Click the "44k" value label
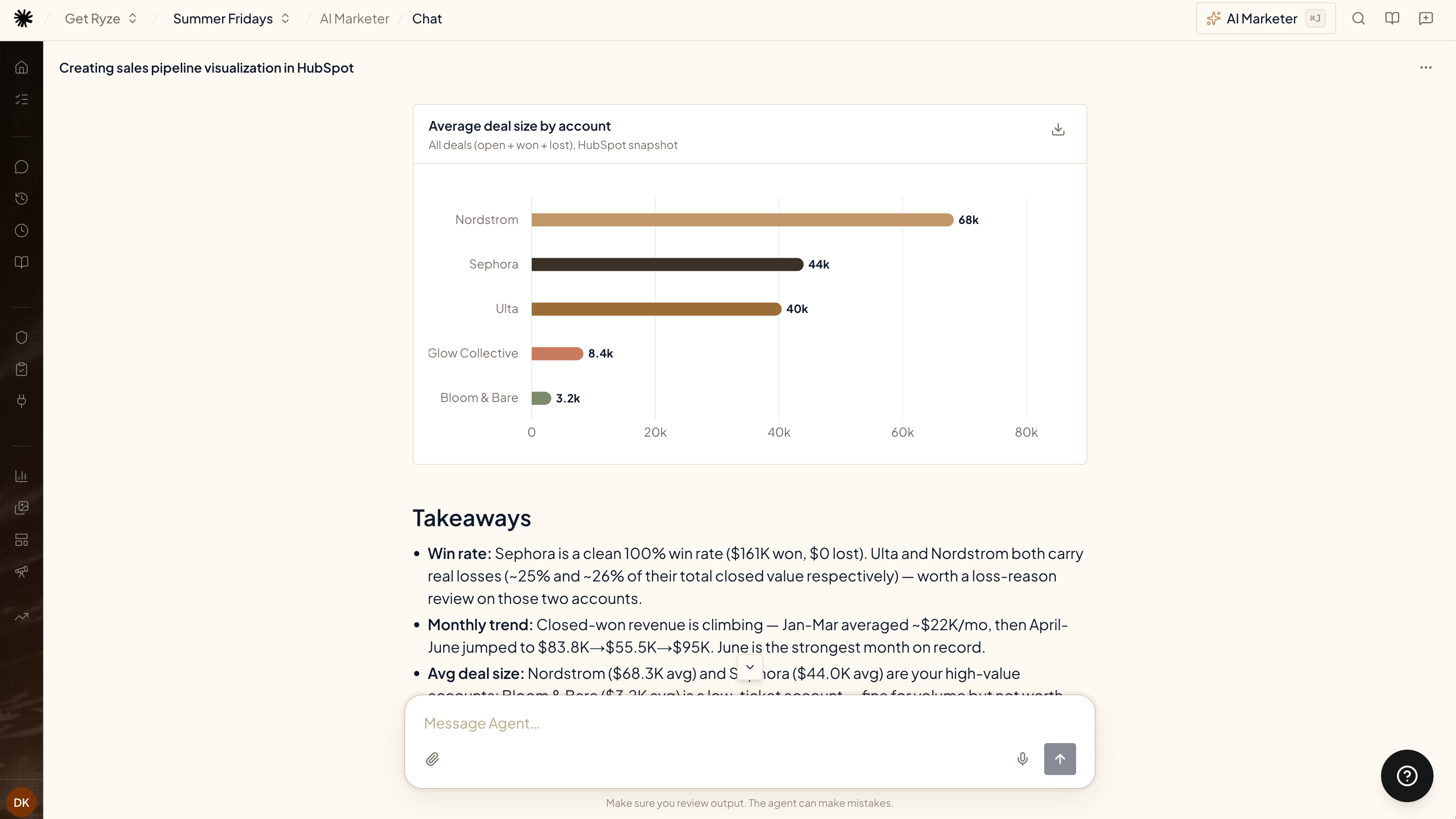The height and width of the screenshot is (819, 1456). [x=818, y=265]
